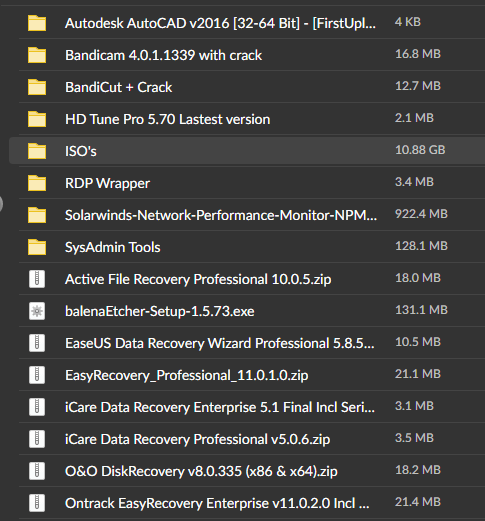The width and height of the screenshot is (485, 521).
Task: Click the 2.1 MB size value
Action: 414,118
